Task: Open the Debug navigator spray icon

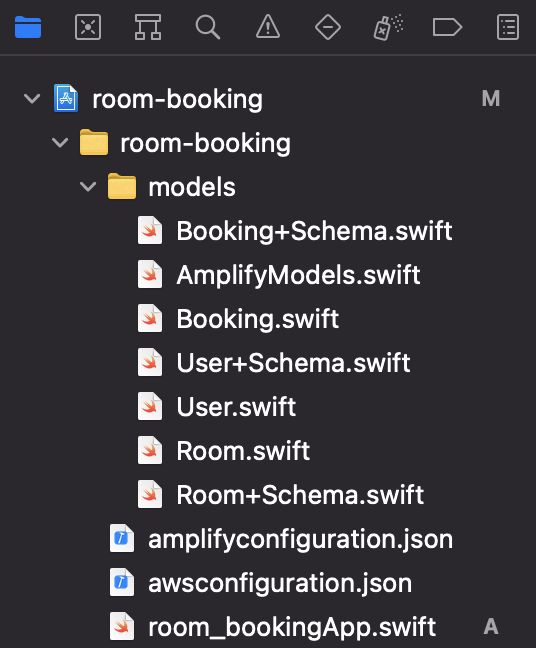Action: pos(388,27)
